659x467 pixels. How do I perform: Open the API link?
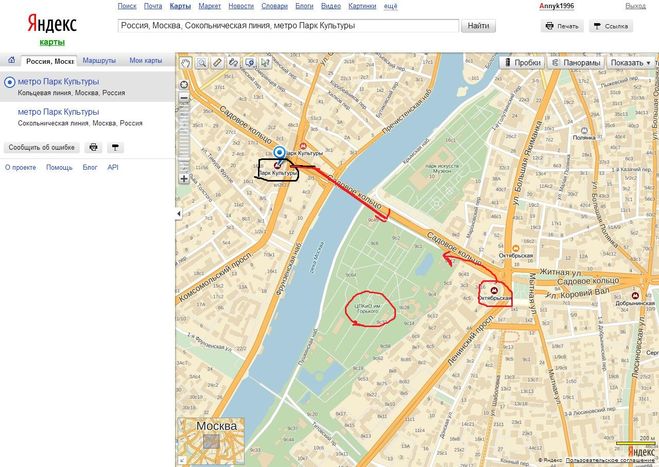pyautogui.click(x=113, y=167)
